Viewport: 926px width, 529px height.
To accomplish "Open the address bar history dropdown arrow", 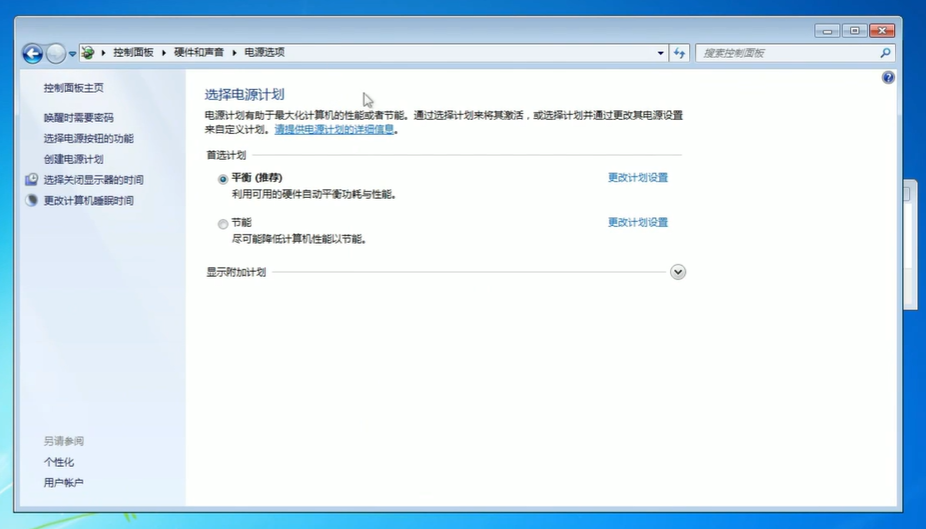I will pyautogui.click(x=660, y=53).
